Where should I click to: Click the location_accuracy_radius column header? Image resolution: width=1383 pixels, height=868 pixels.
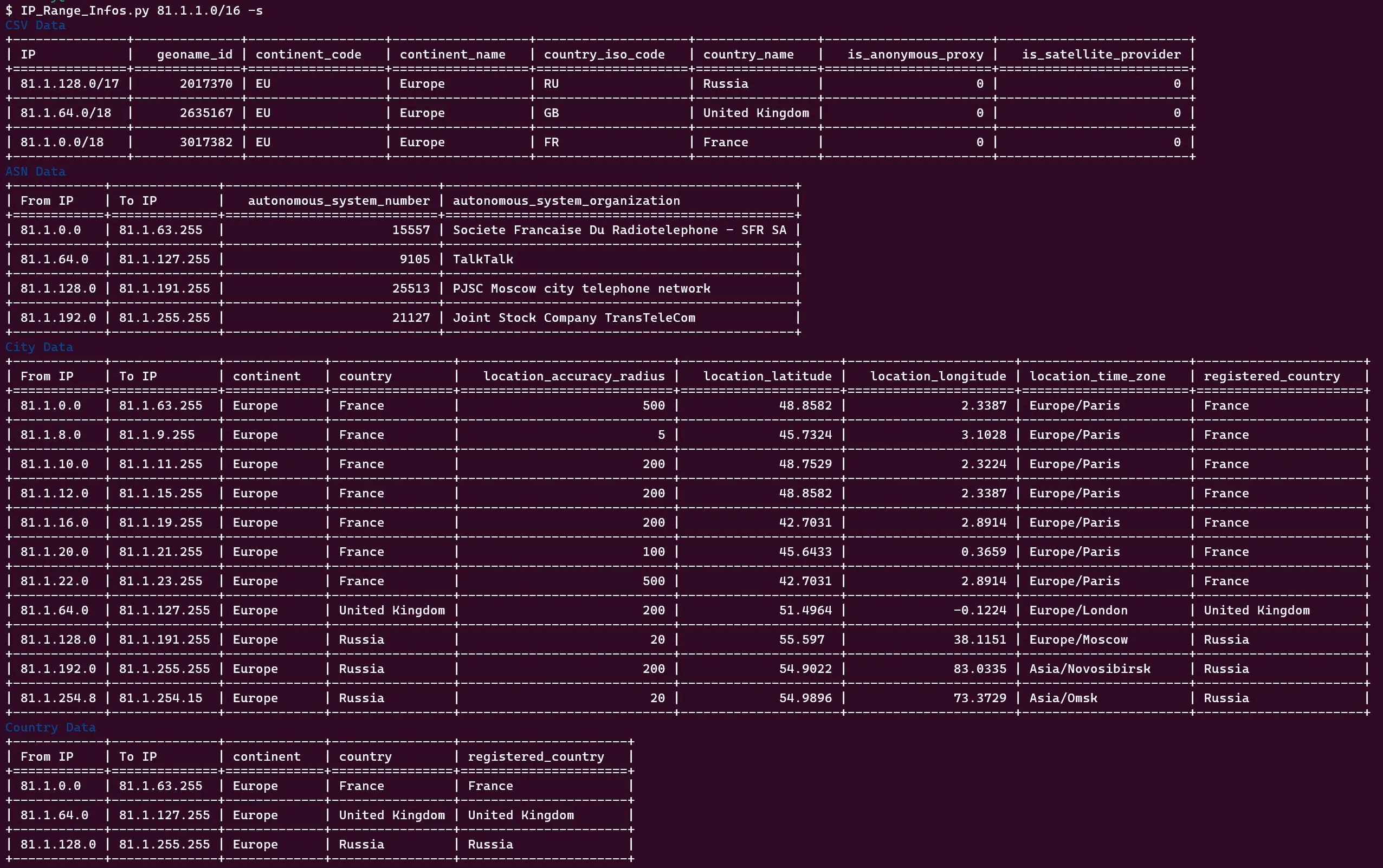[x=574, y=377]
